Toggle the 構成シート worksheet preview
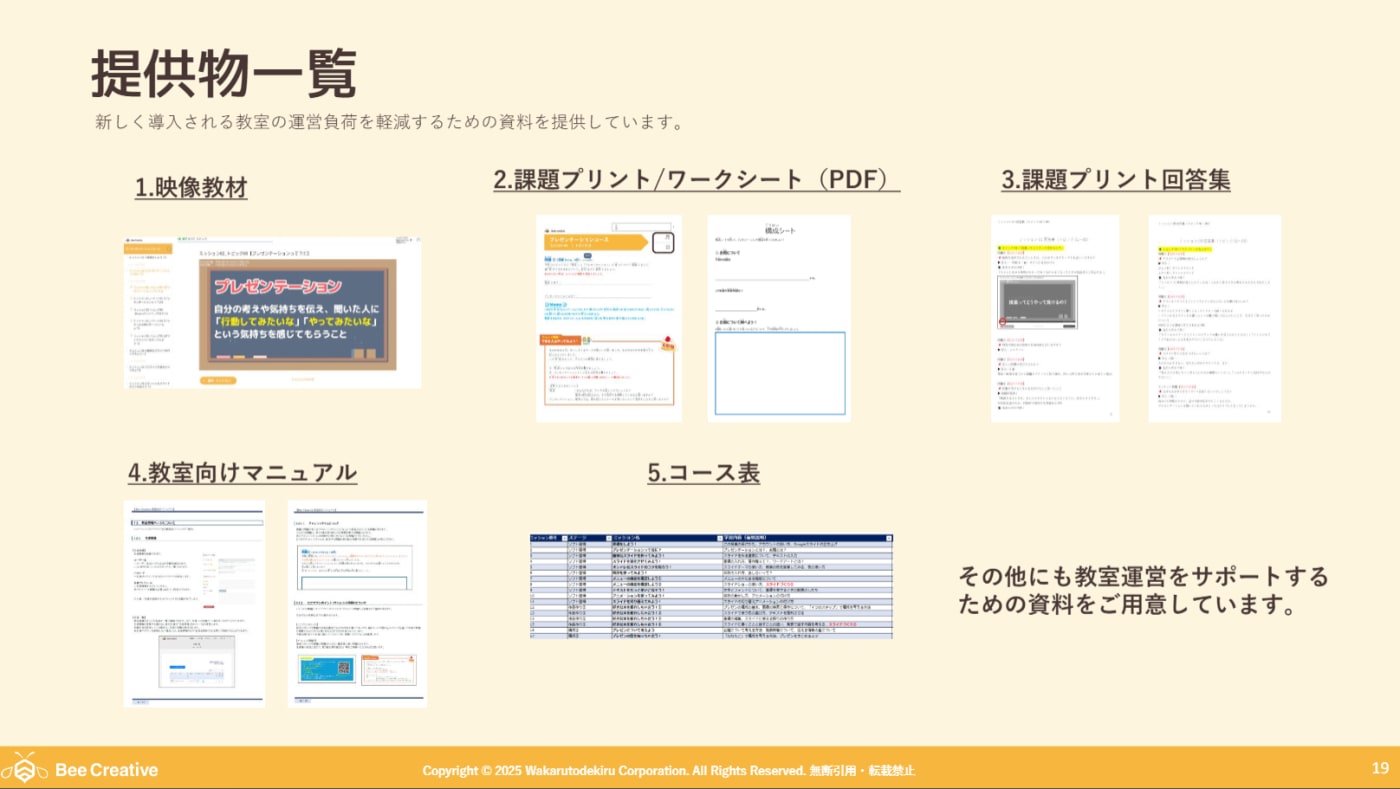 (x=778, y=318)
